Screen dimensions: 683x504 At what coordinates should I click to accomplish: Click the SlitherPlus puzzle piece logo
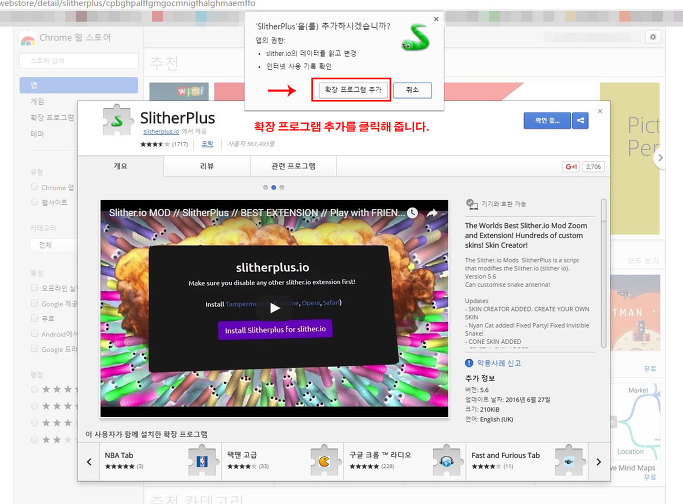[x=117, y=120]
